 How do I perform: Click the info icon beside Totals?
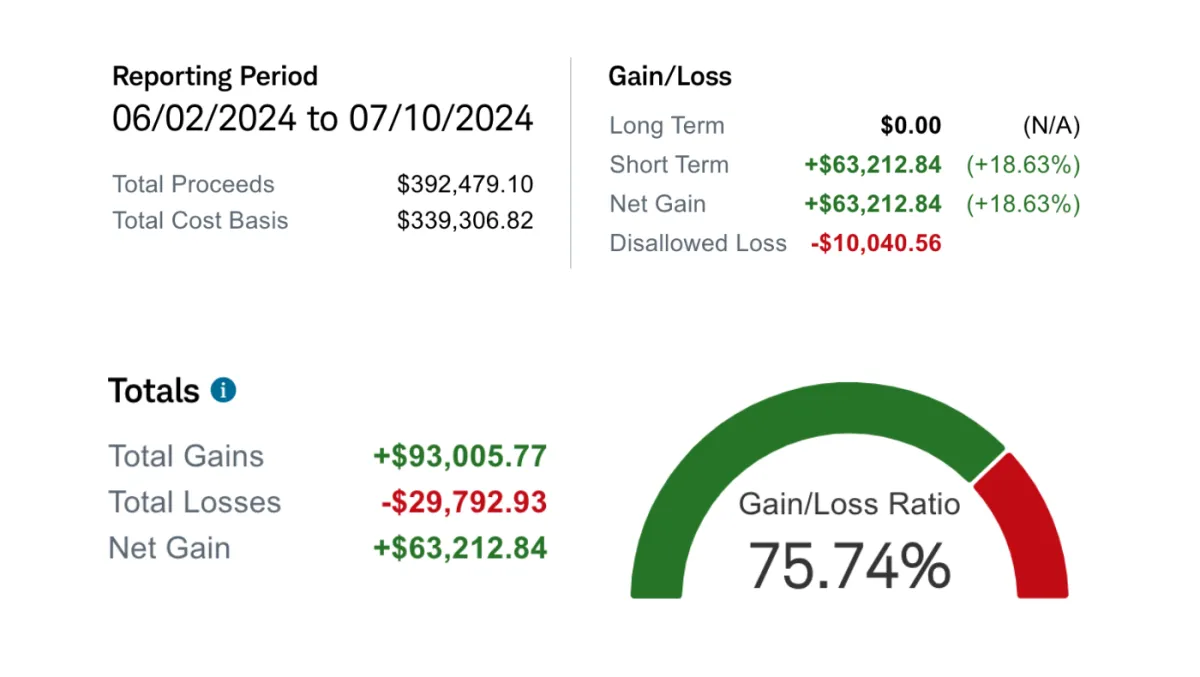(224, 390)
